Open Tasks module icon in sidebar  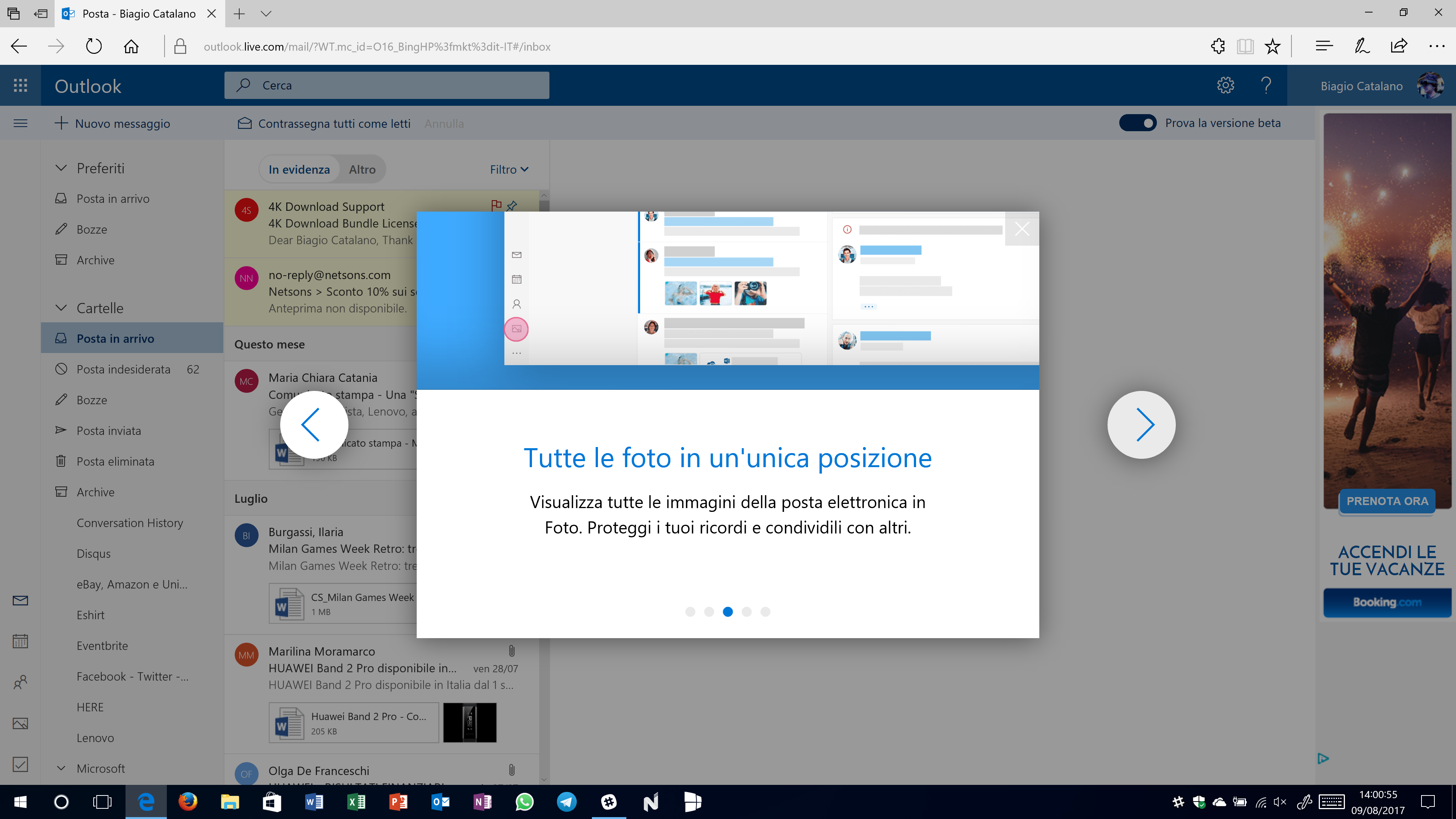(20, 764)
